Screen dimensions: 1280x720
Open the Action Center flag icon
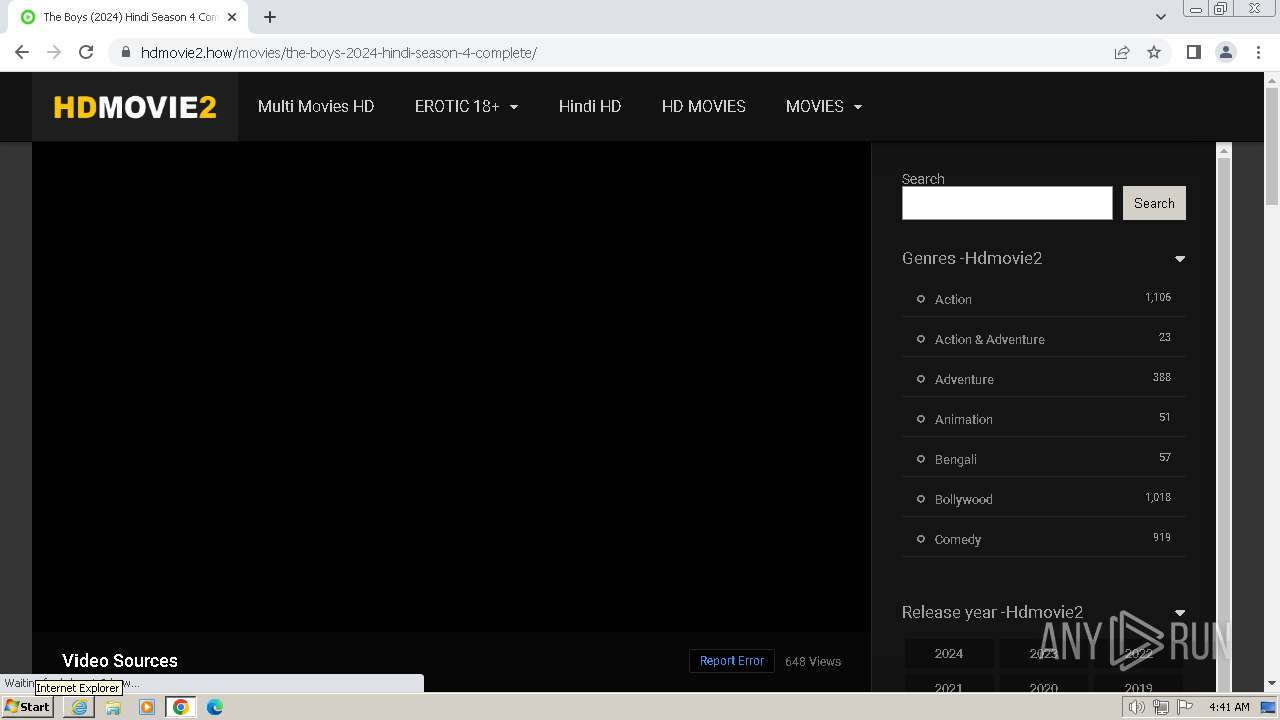point(1185,707)
